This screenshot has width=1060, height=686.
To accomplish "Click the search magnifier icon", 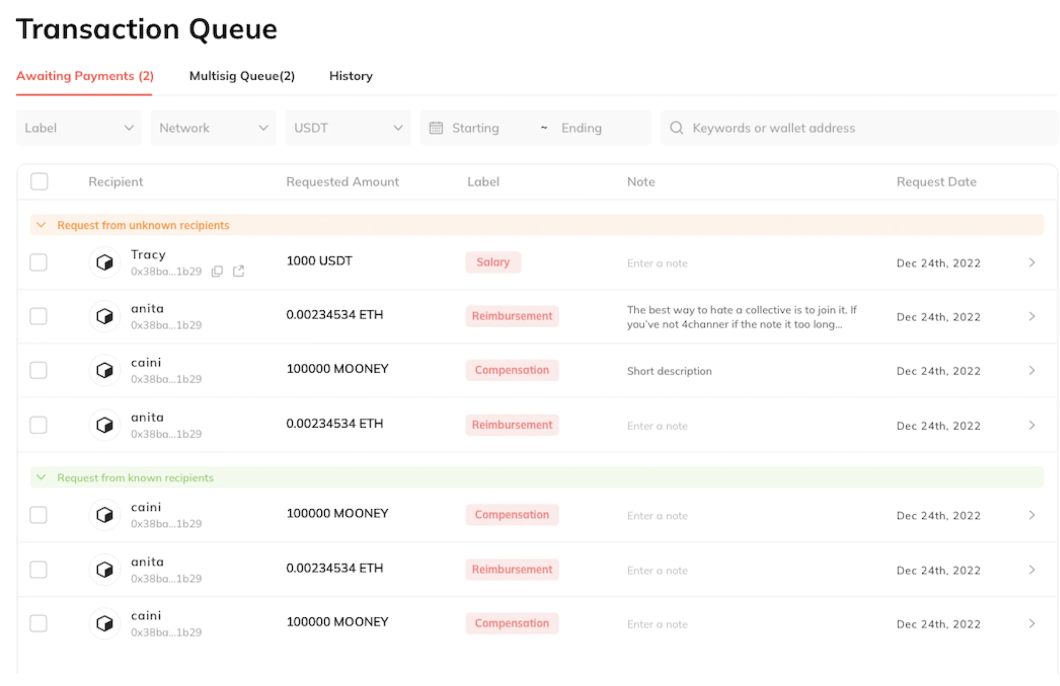I will pos(677,128).
